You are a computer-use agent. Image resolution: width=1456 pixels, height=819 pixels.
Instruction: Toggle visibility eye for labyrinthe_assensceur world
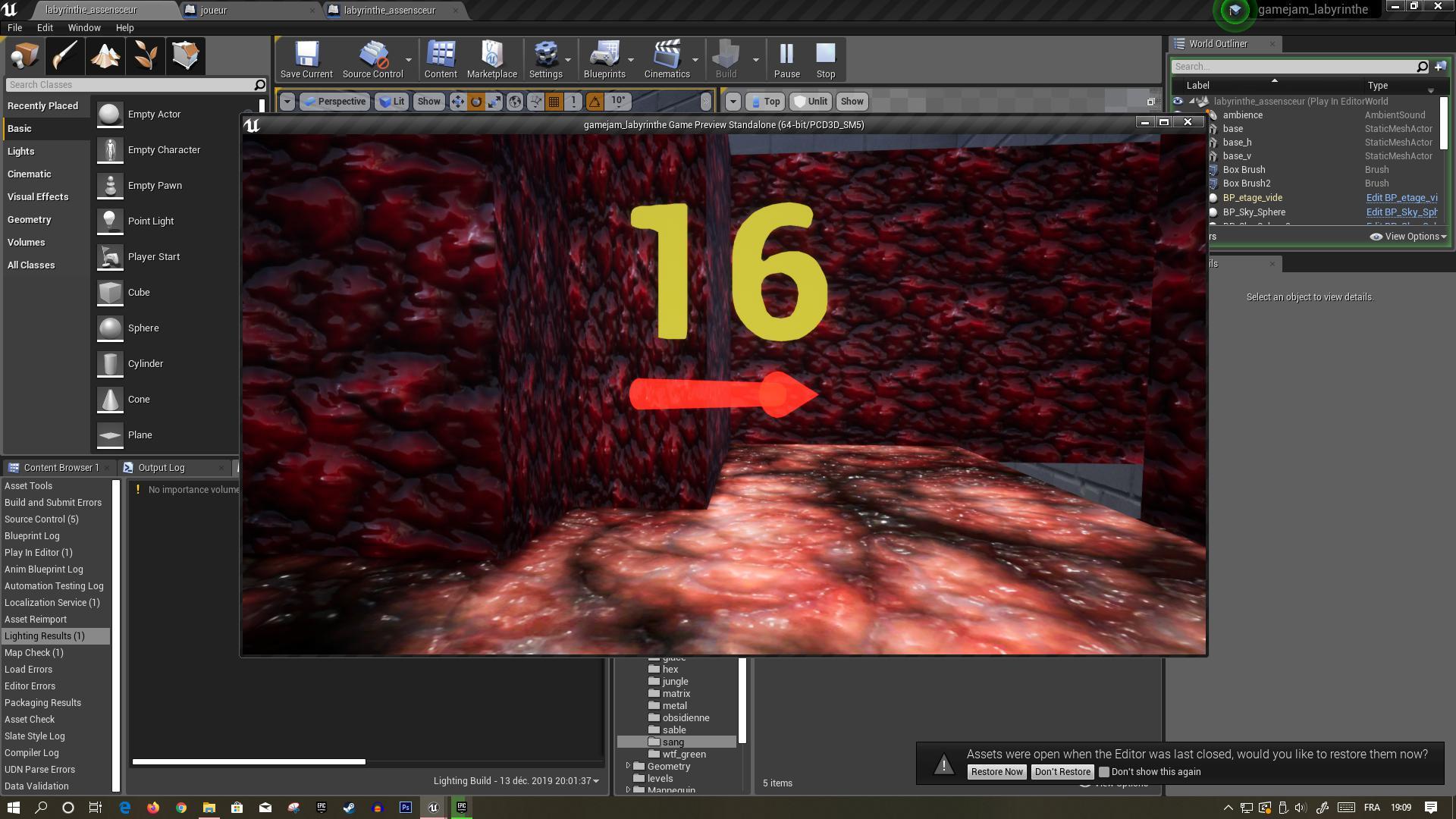click(x=1178, y=102)
